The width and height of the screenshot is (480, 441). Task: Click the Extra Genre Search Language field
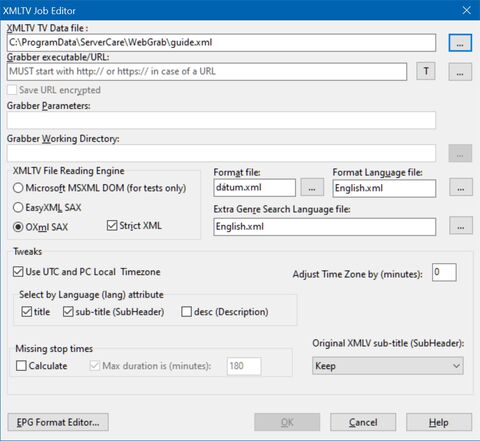[x=325, y=227]
